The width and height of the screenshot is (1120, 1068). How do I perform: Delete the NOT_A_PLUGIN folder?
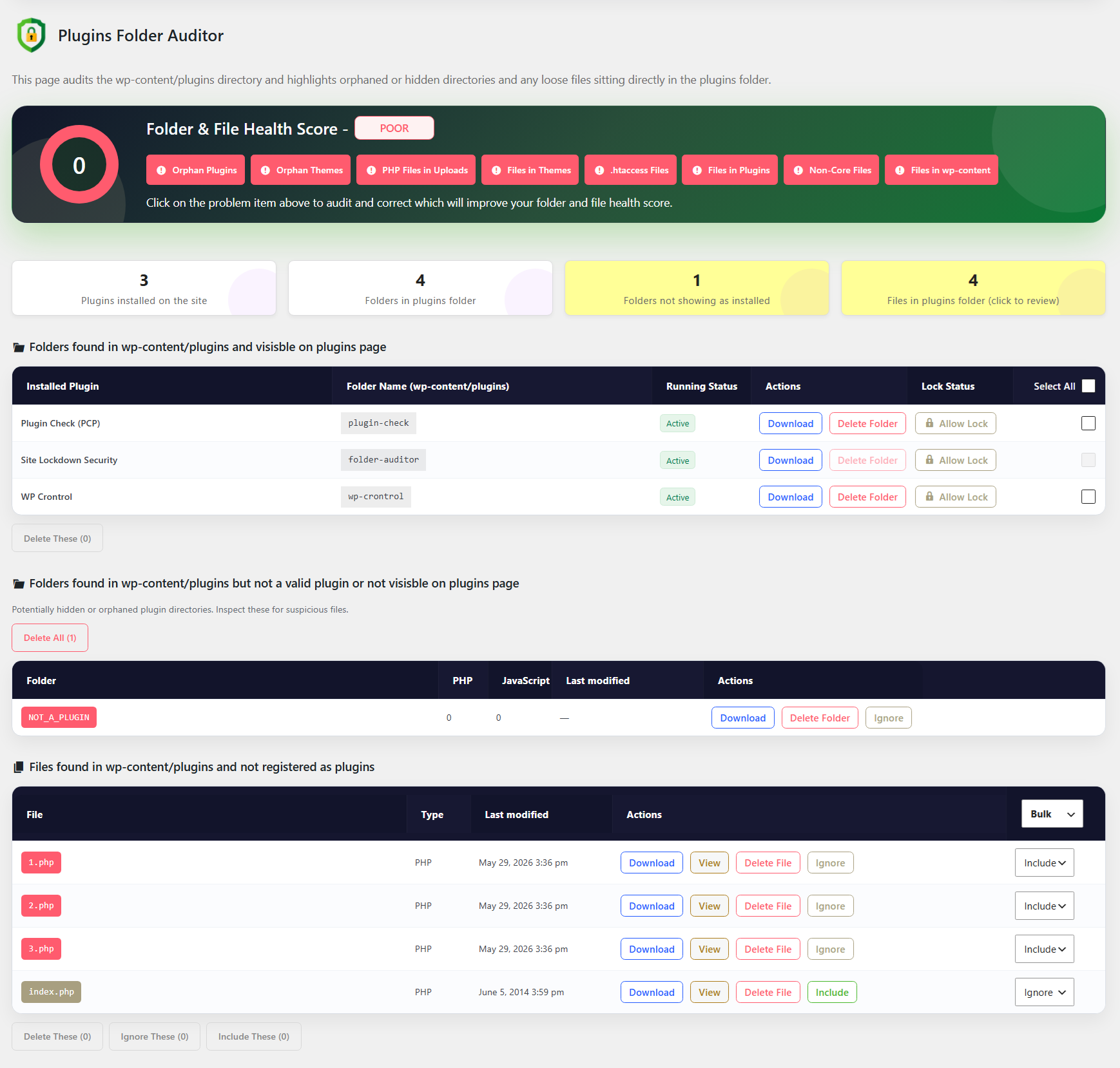point(820,718)
